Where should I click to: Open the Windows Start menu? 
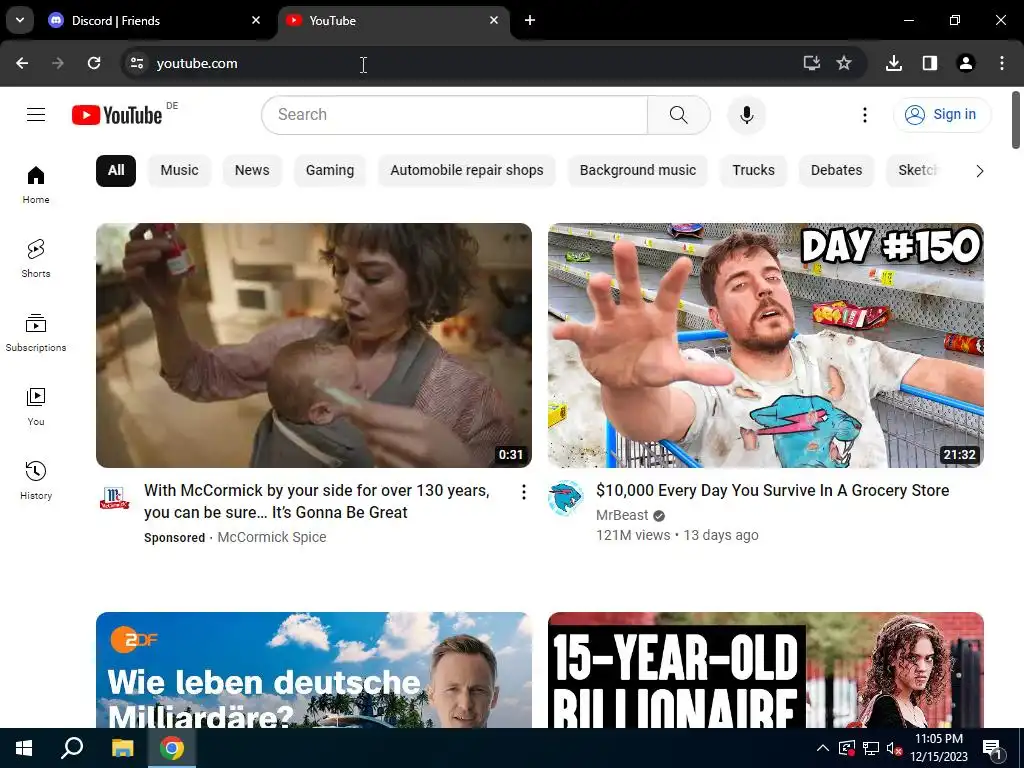click(24, 748)
